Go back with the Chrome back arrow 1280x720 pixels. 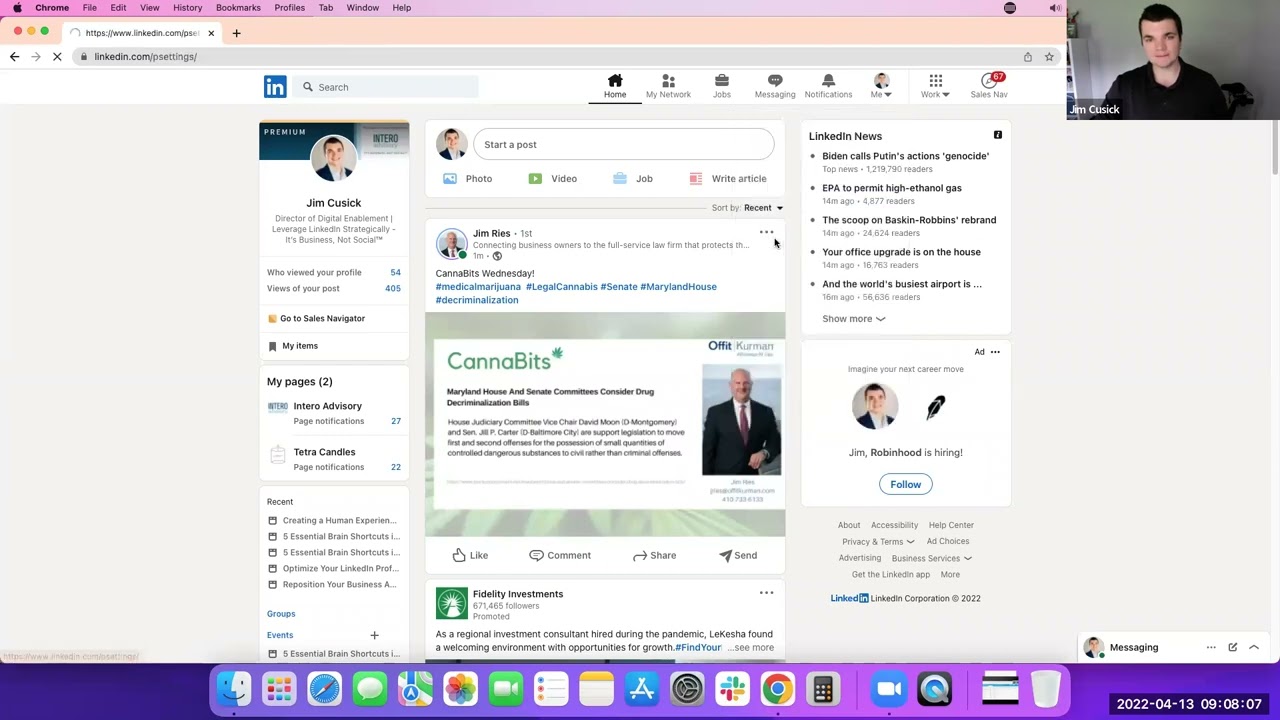14,57
